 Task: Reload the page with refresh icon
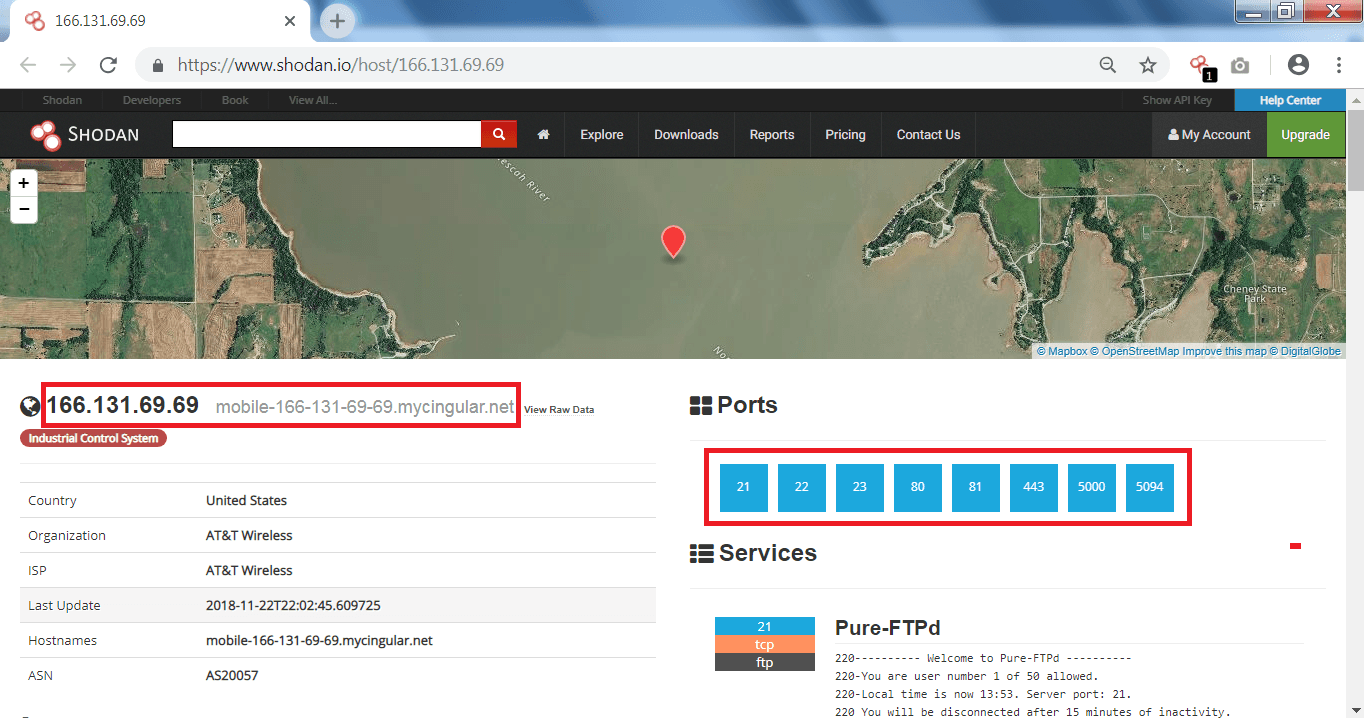108,65
